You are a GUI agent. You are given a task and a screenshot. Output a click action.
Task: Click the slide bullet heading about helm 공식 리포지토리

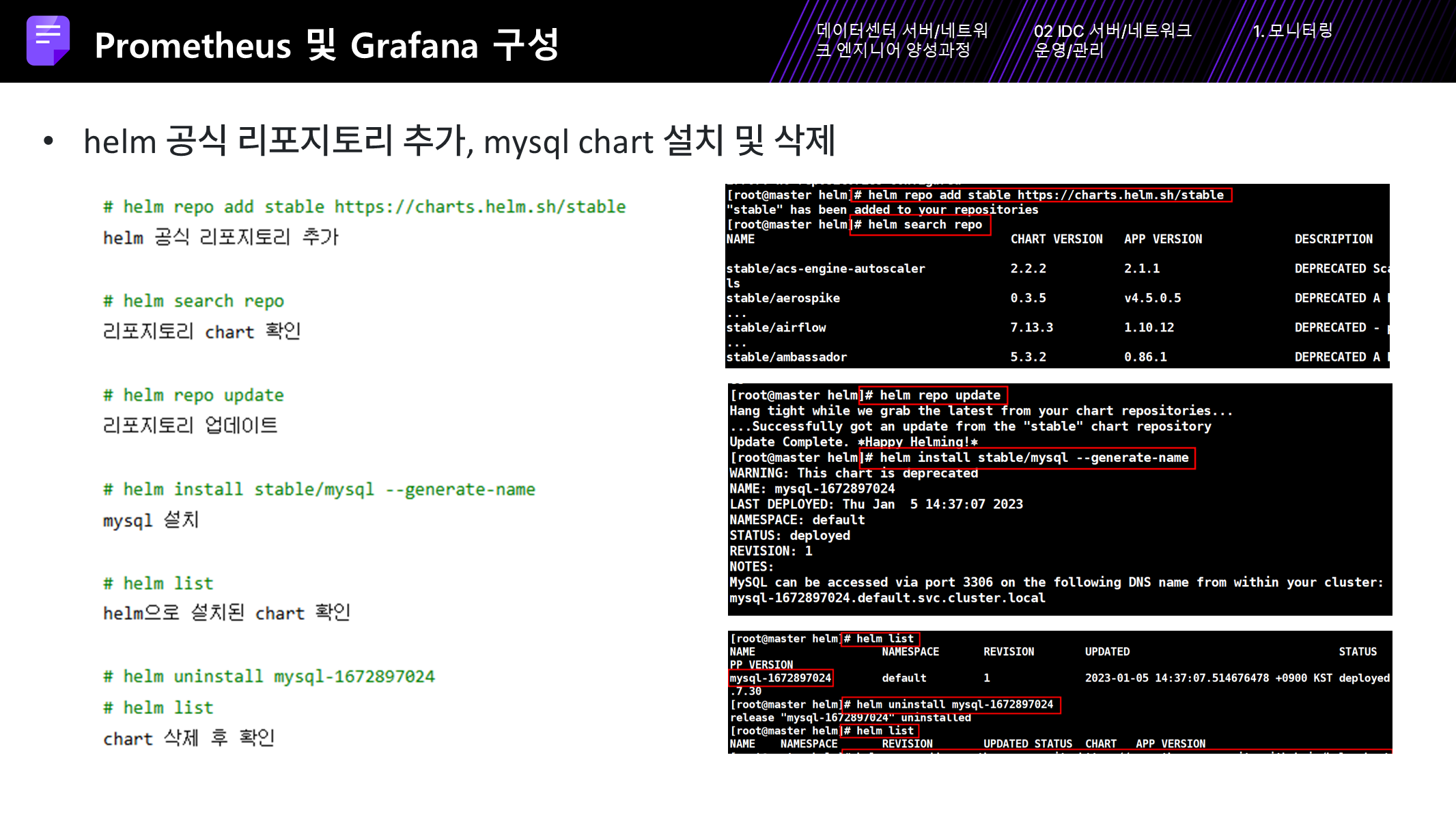[459, 141]
